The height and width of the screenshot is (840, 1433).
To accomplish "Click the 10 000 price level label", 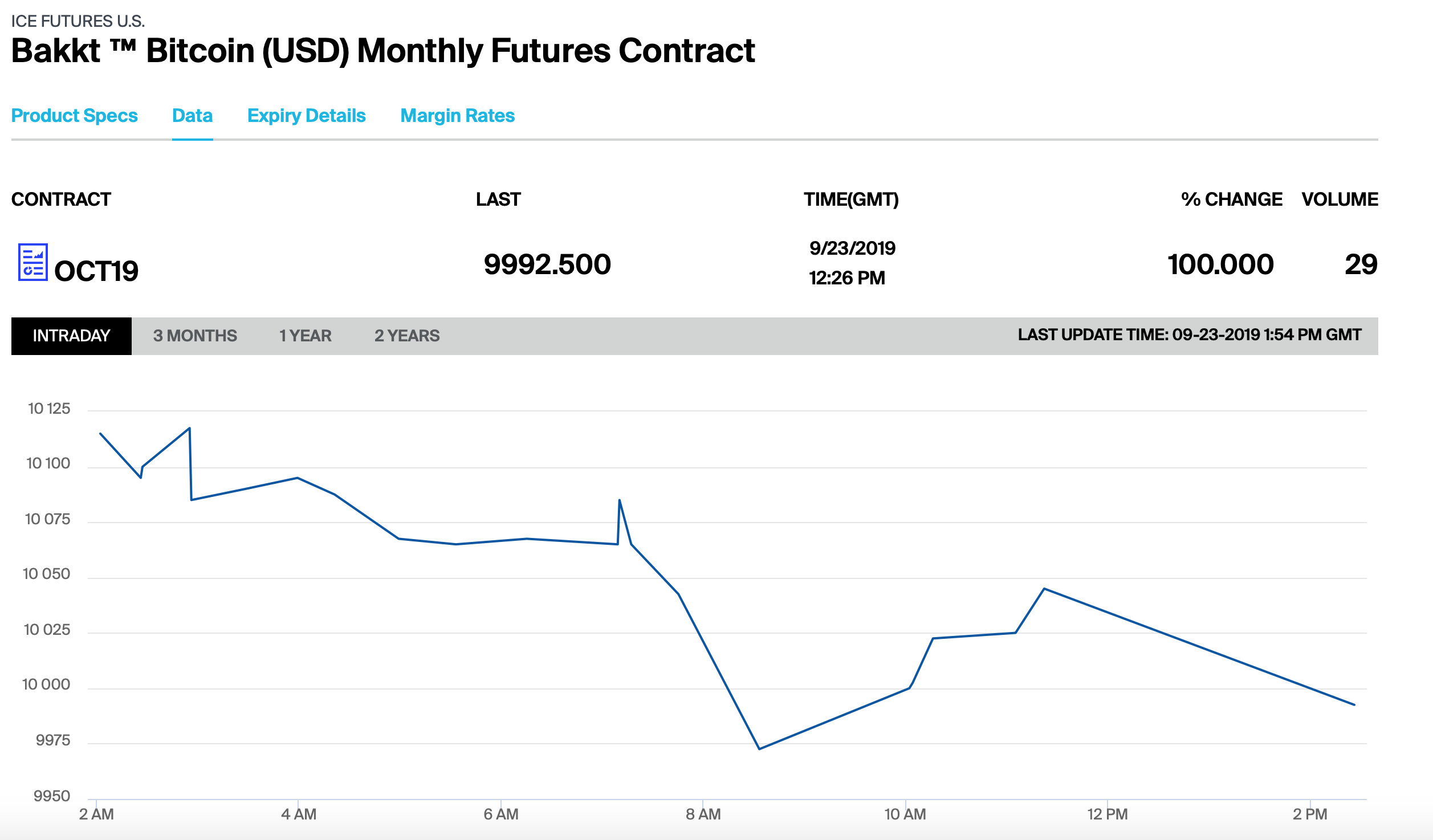I will (46, 684).
